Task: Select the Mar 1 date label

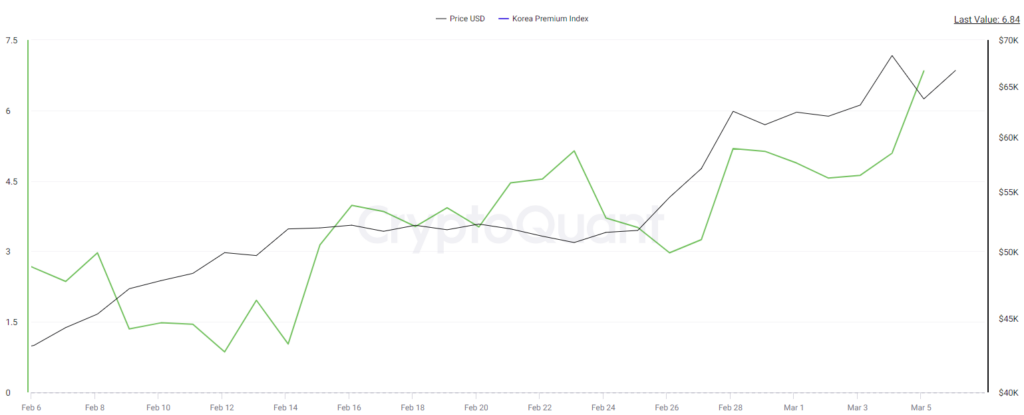Action: [794, 408]
